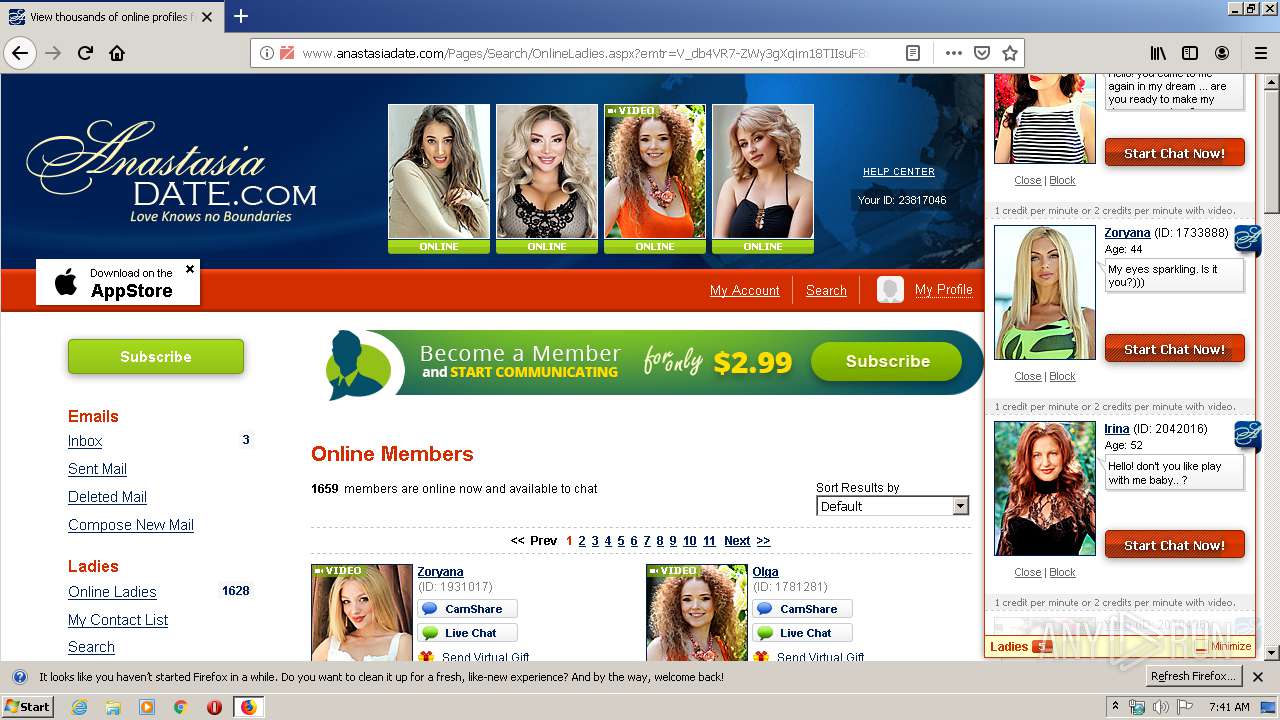Click the volume icon in system tray

click(x=1160, y=707)
